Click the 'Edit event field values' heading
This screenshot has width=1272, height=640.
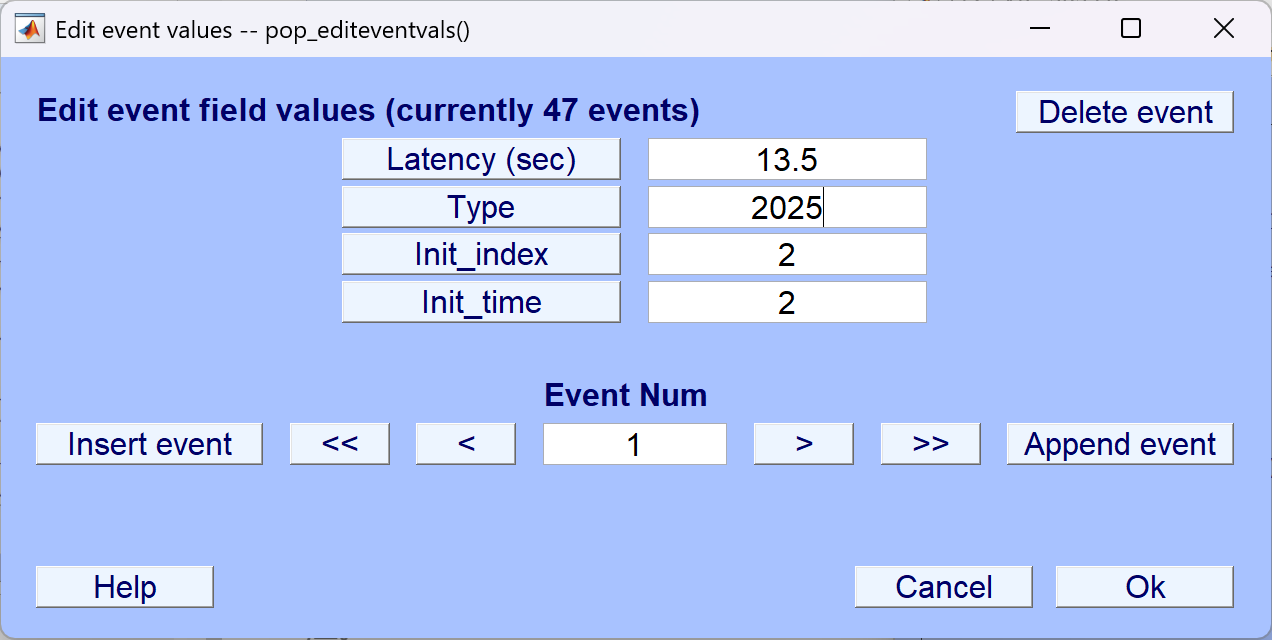coord(368,111)
